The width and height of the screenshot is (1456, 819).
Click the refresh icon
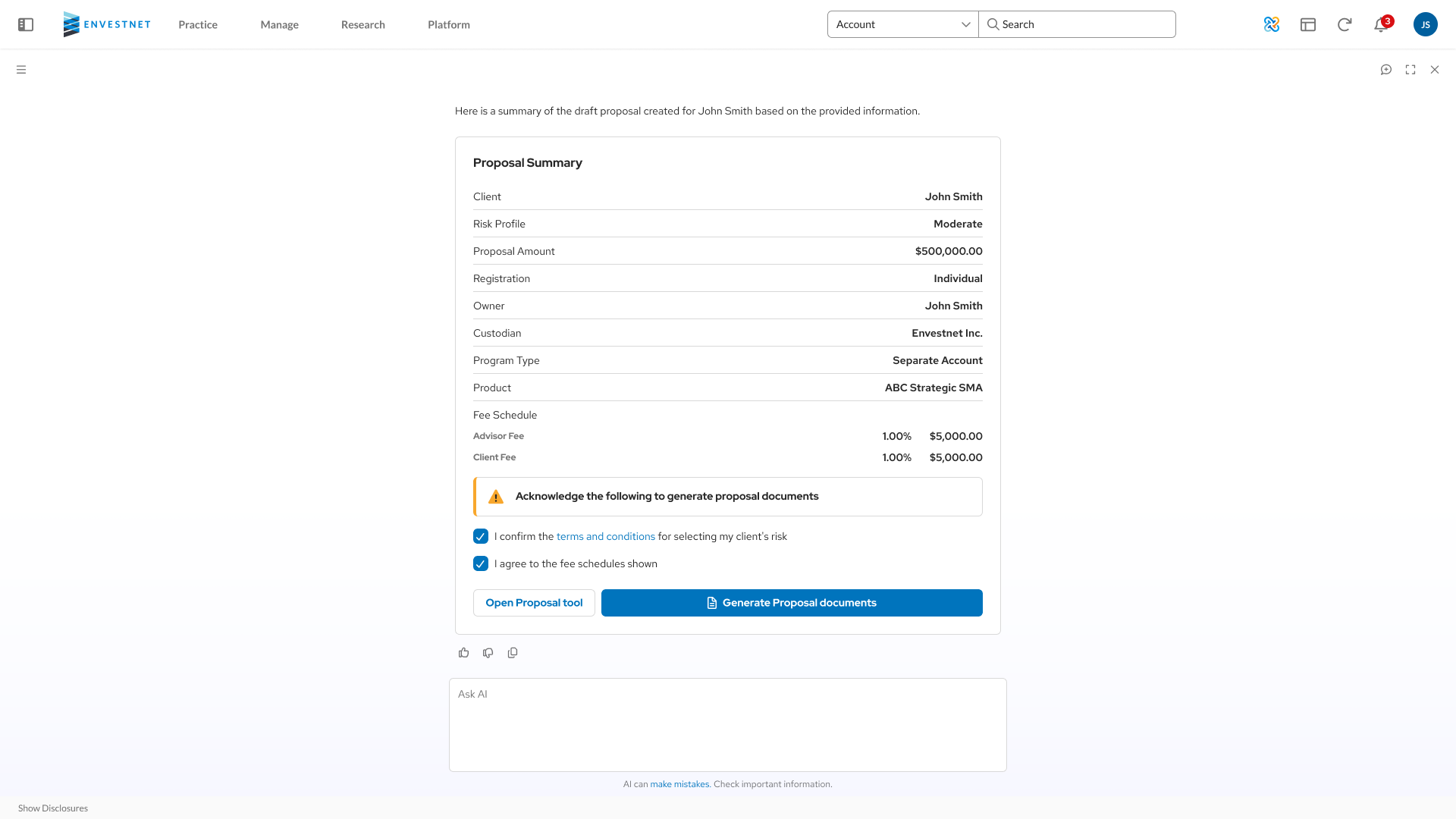1345,24
